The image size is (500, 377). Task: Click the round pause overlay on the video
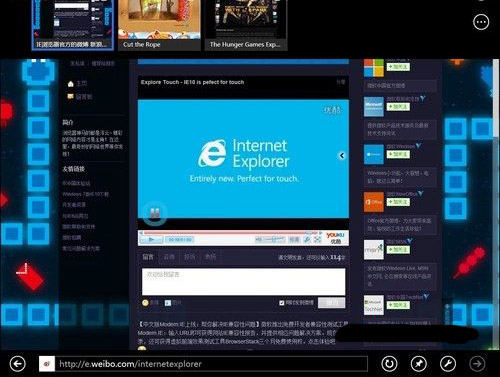[x=154, y=213]
